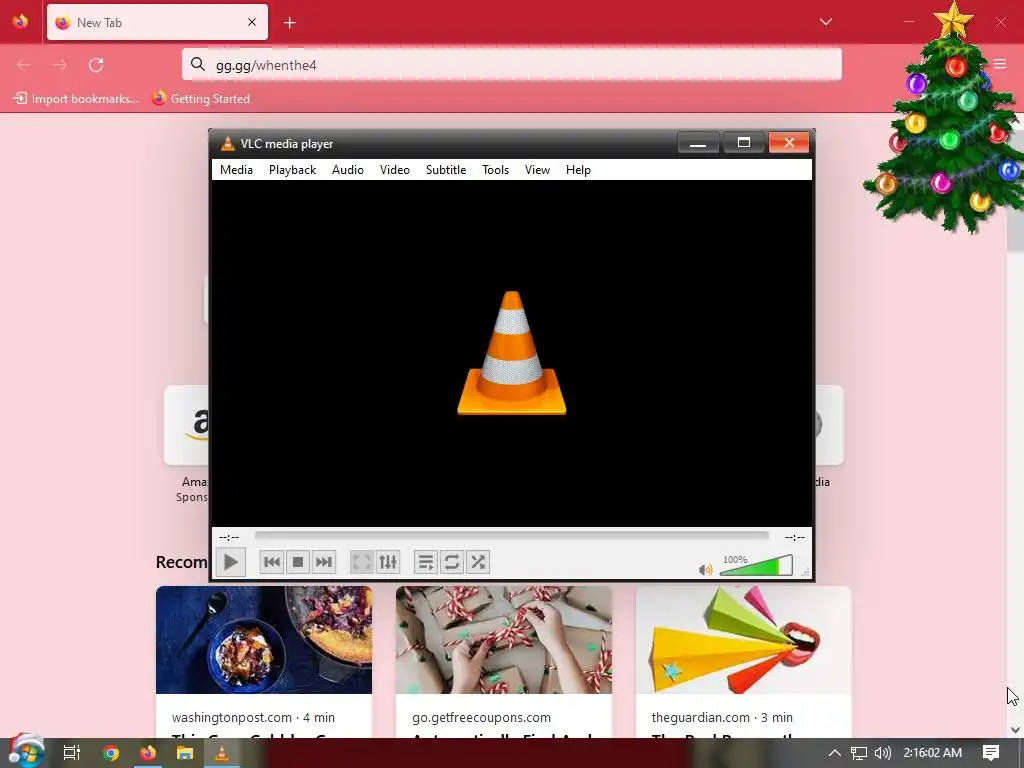
Task: Open a new Firefox tab
Action: click(290, 23)
